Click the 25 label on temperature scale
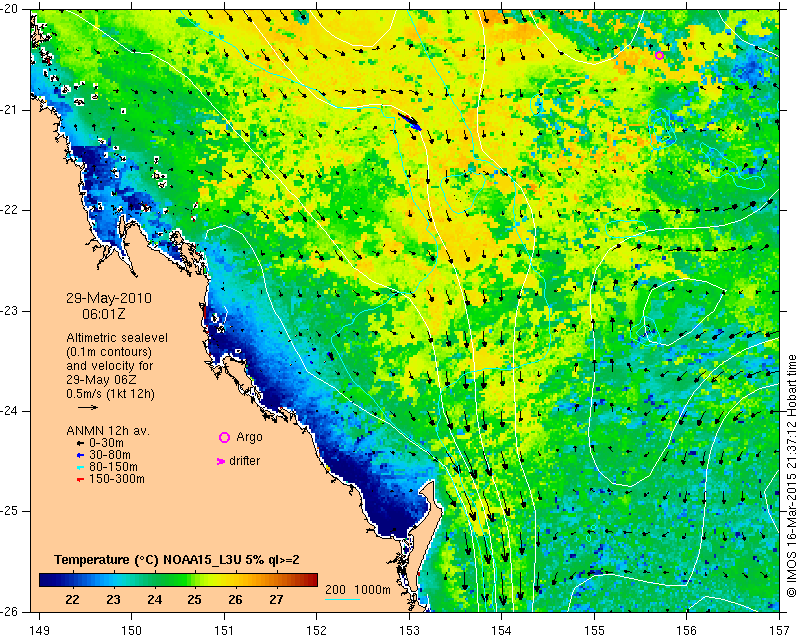Viewport: 800px width, 640px height. 194,599
